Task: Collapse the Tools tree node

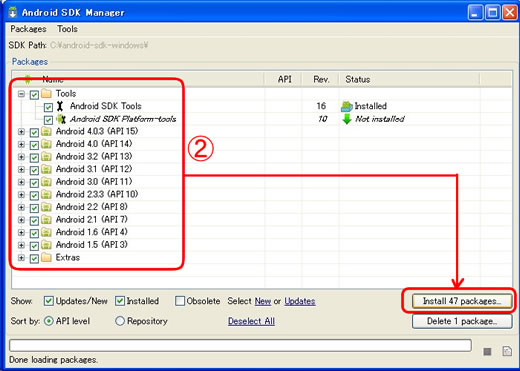Action: click(21, 94)
